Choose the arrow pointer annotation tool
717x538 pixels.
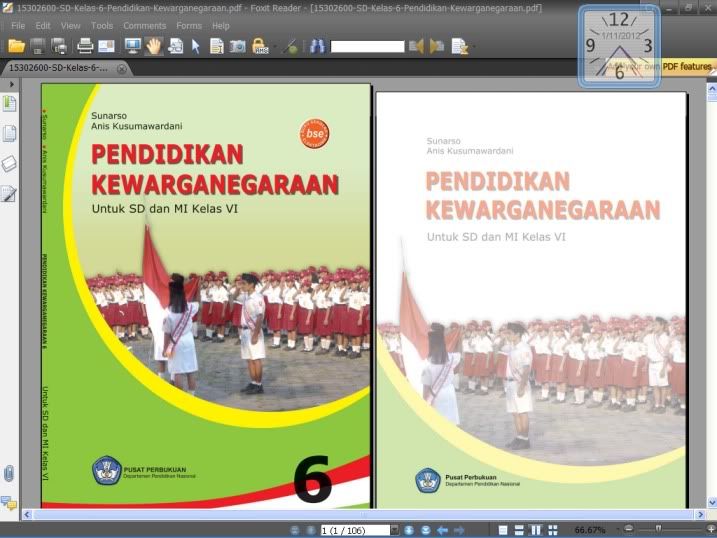tap(196, 46)
